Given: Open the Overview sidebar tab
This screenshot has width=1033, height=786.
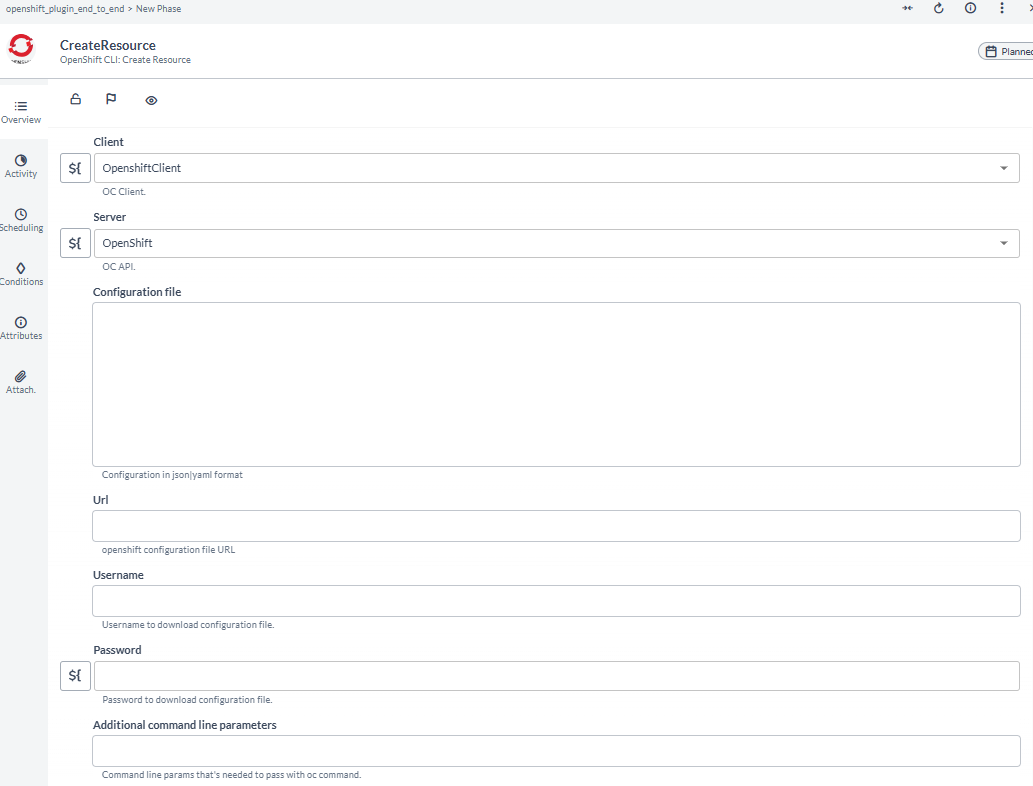Looking at the screenshot, I should (21, 112).
